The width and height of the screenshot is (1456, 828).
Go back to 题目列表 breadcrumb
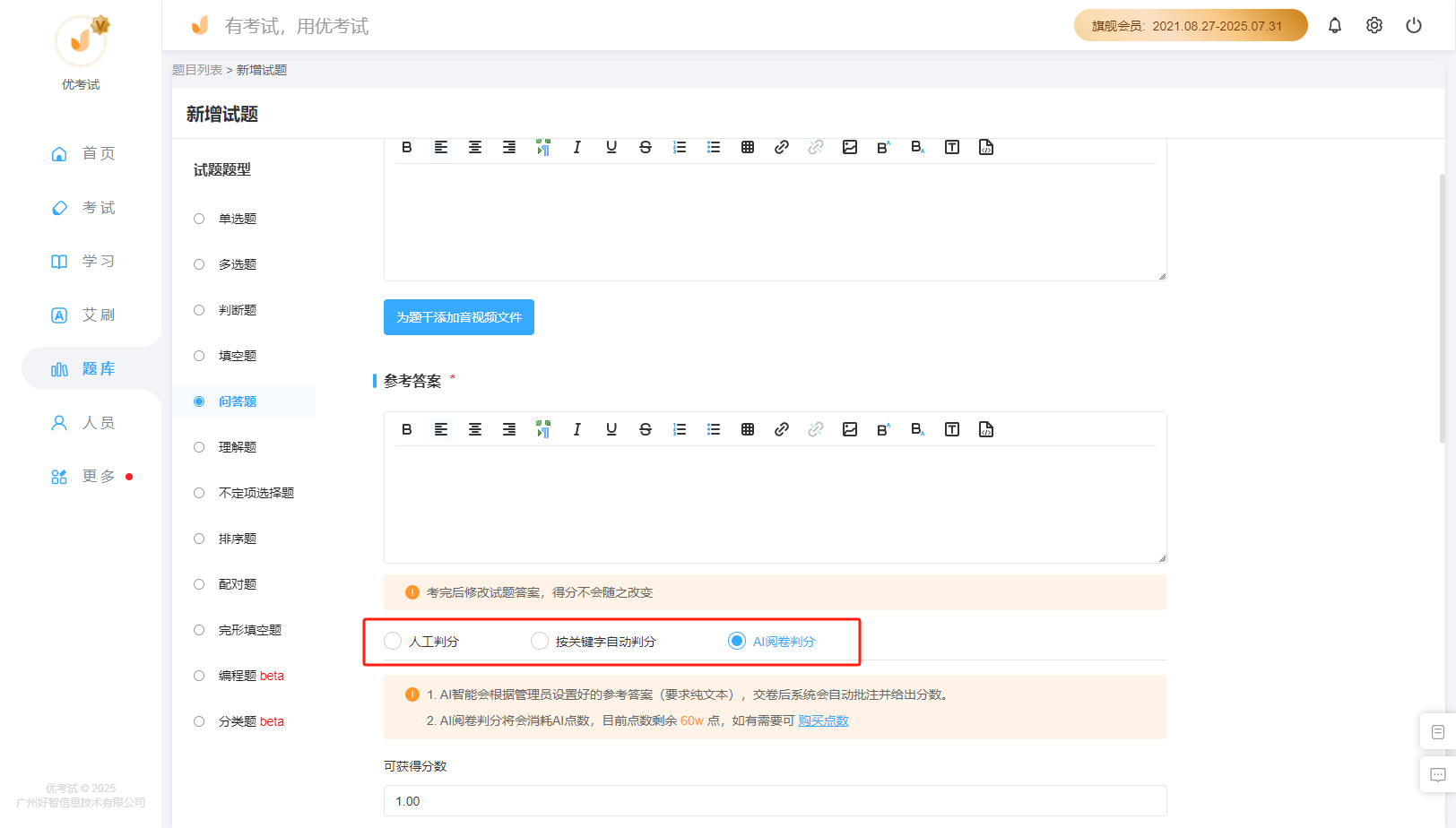(x=197, y=70)
